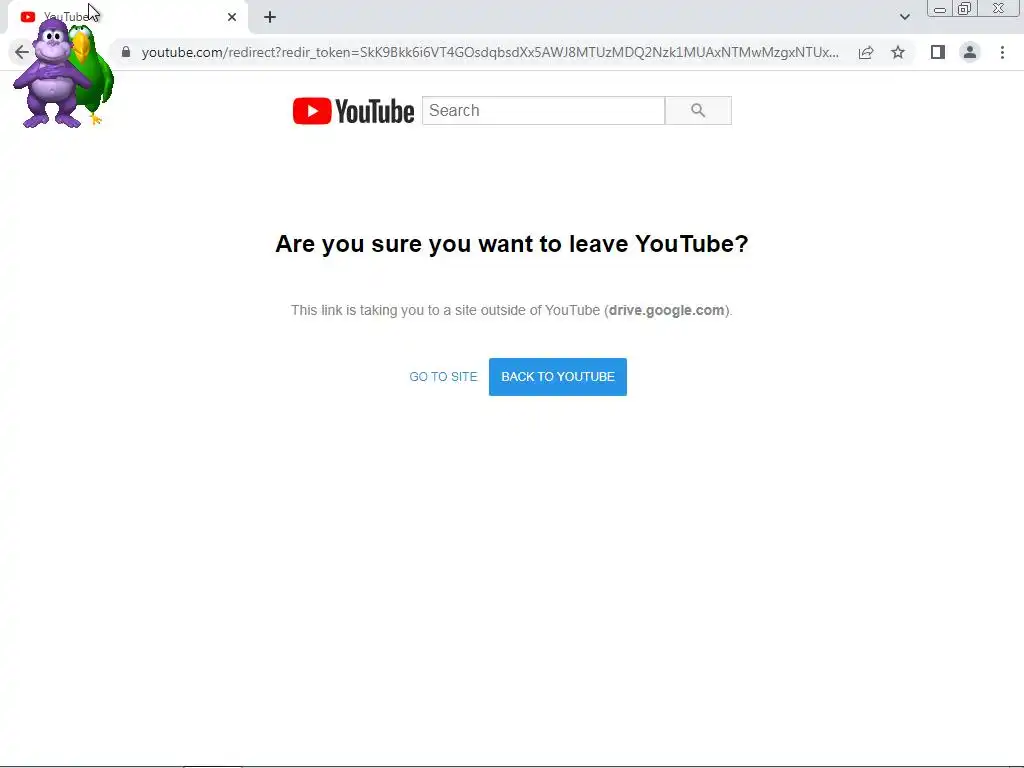Screen dimensions: 1024x768
Task: Bookmark this page with star icon
Action: [x=898, y=52]
